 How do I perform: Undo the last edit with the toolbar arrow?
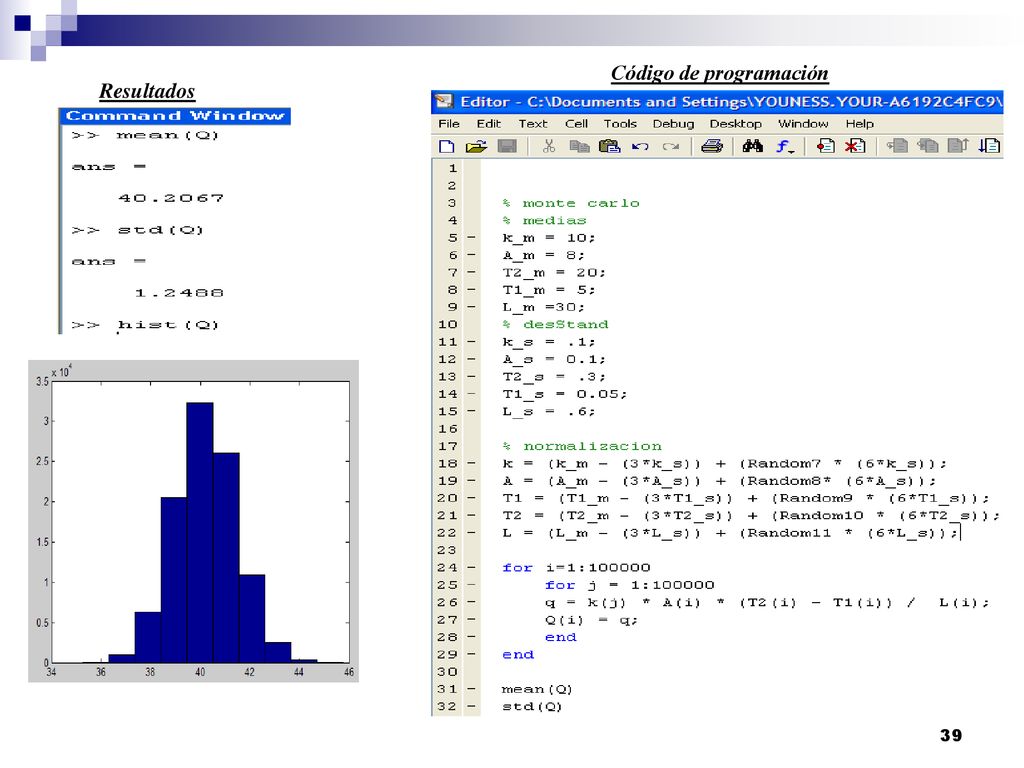[x=640, y=147]
